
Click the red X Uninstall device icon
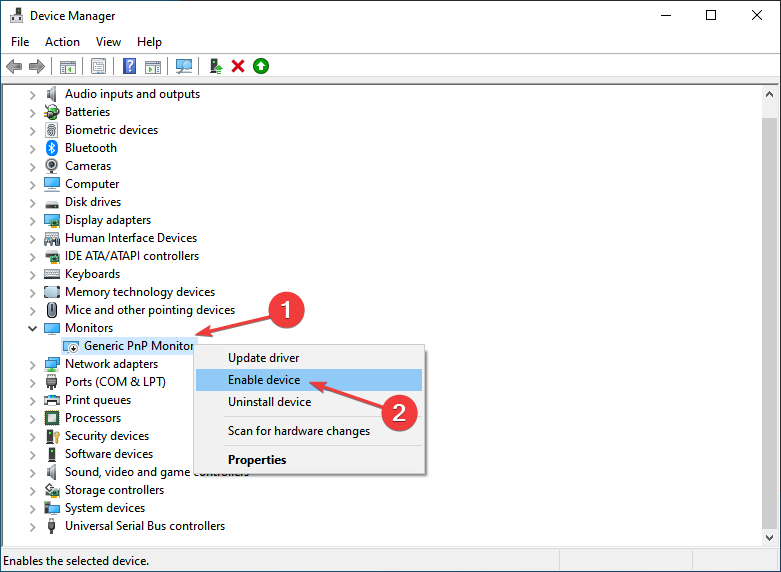238,66
